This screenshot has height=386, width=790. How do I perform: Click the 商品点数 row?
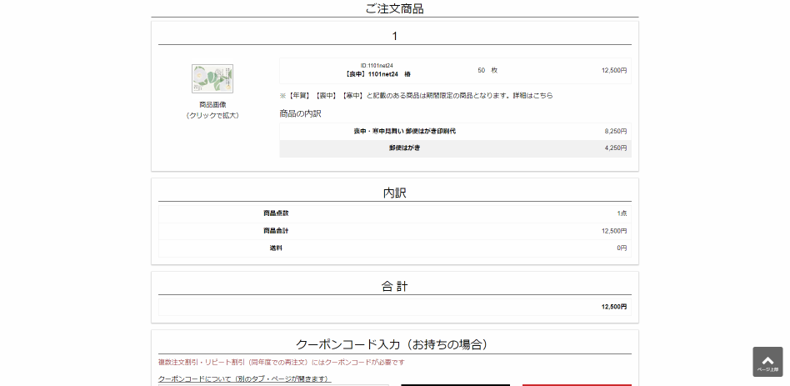point(394,214)
